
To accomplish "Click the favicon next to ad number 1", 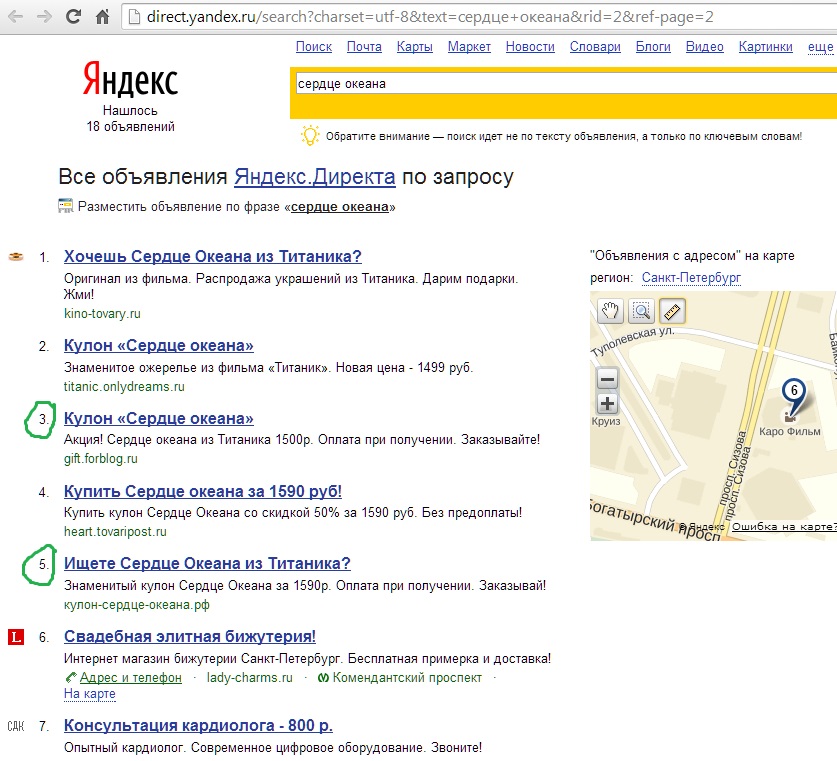I will click(16, 257).
